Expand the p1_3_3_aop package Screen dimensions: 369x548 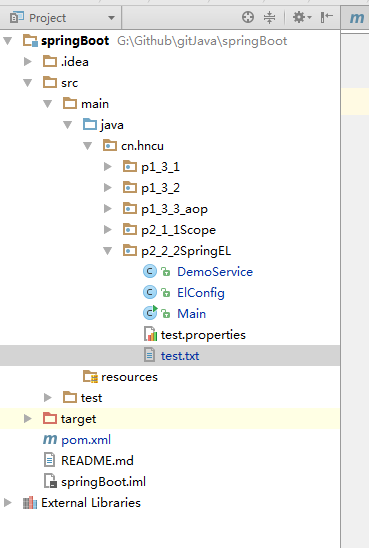point(108,209)
